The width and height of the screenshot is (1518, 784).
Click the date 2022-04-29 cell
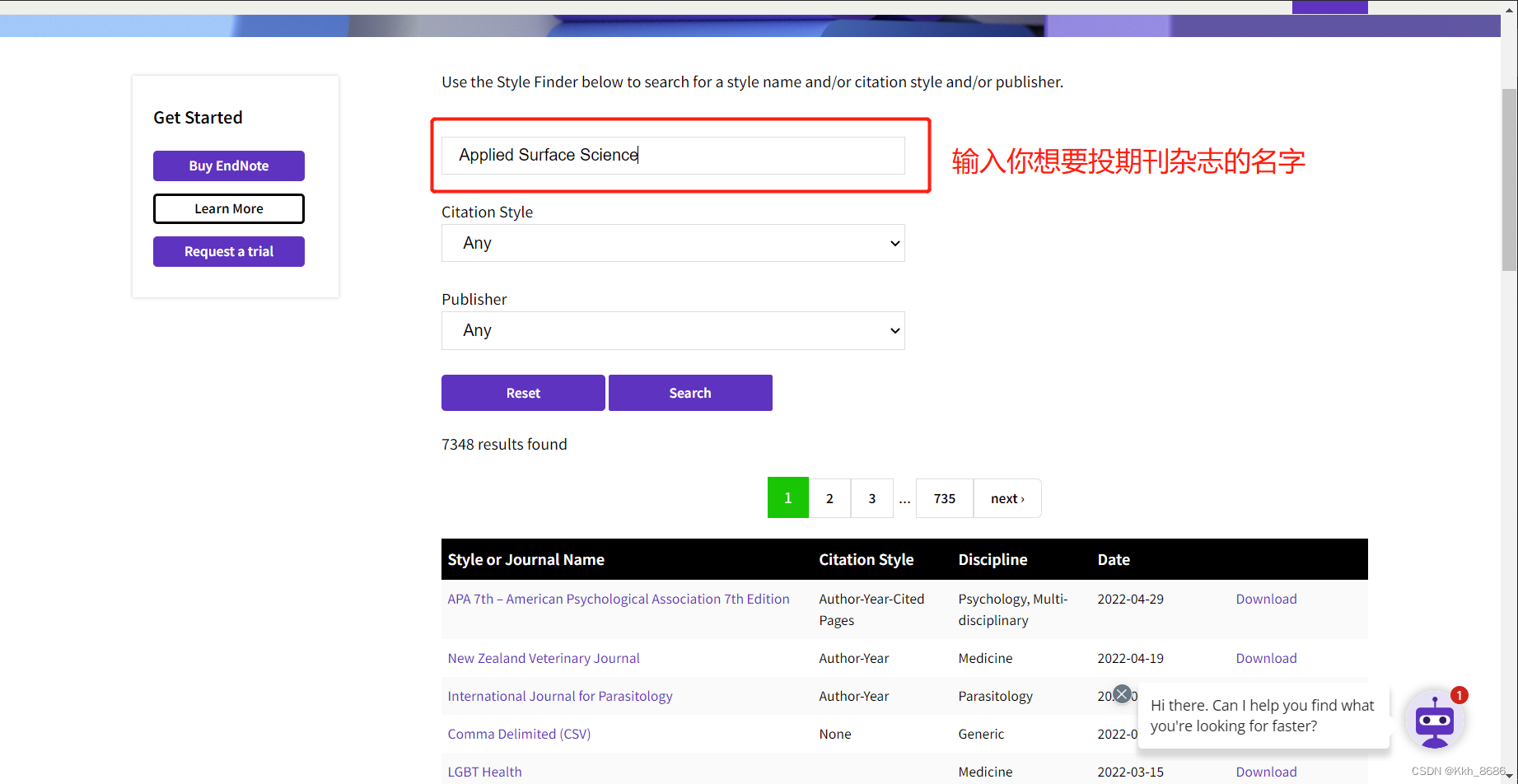pos(1130,599)
